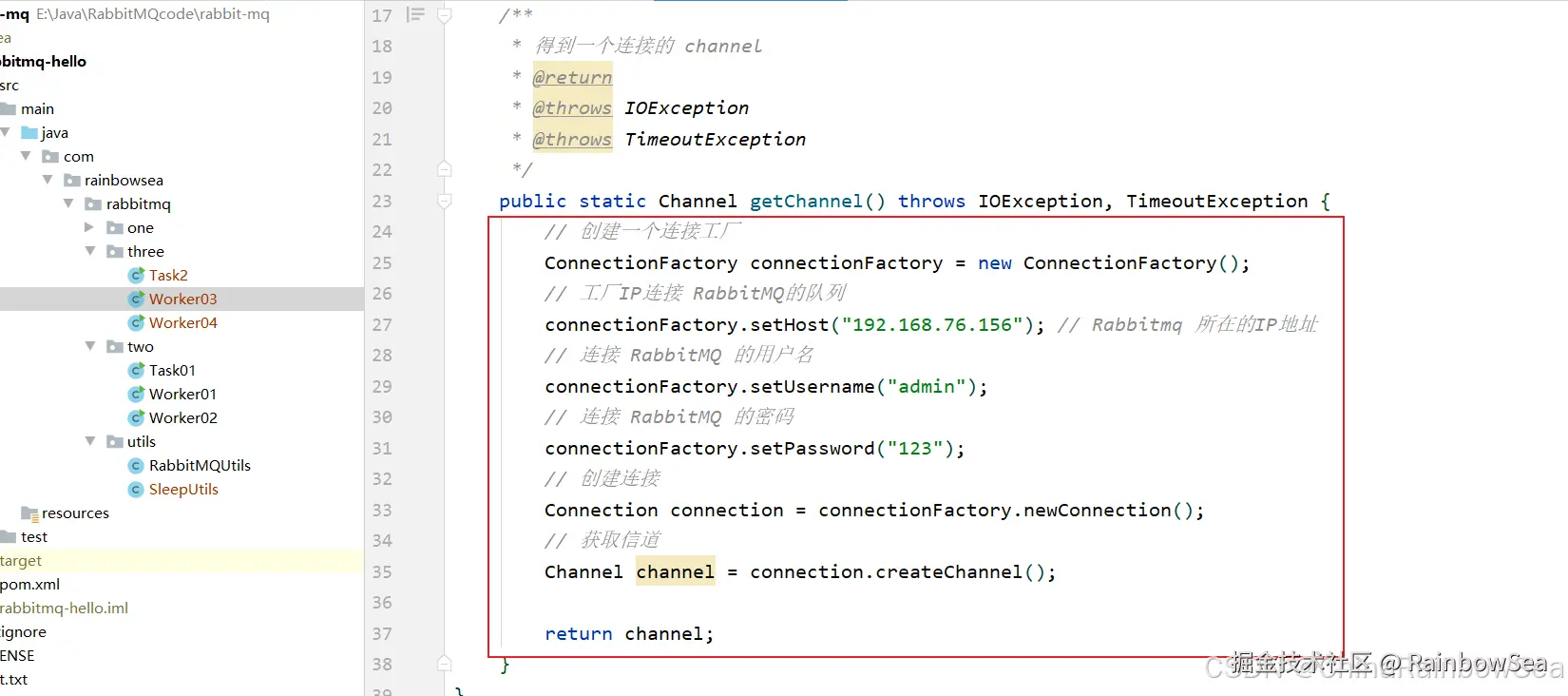Click the Worker01 class icon

[136, 394]
